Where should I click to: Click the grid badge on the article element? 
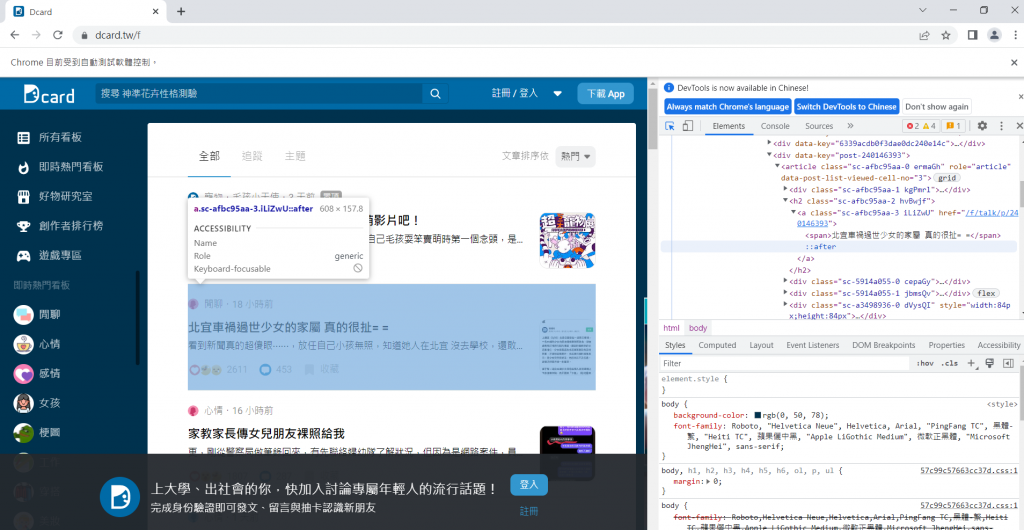point(947,178)
